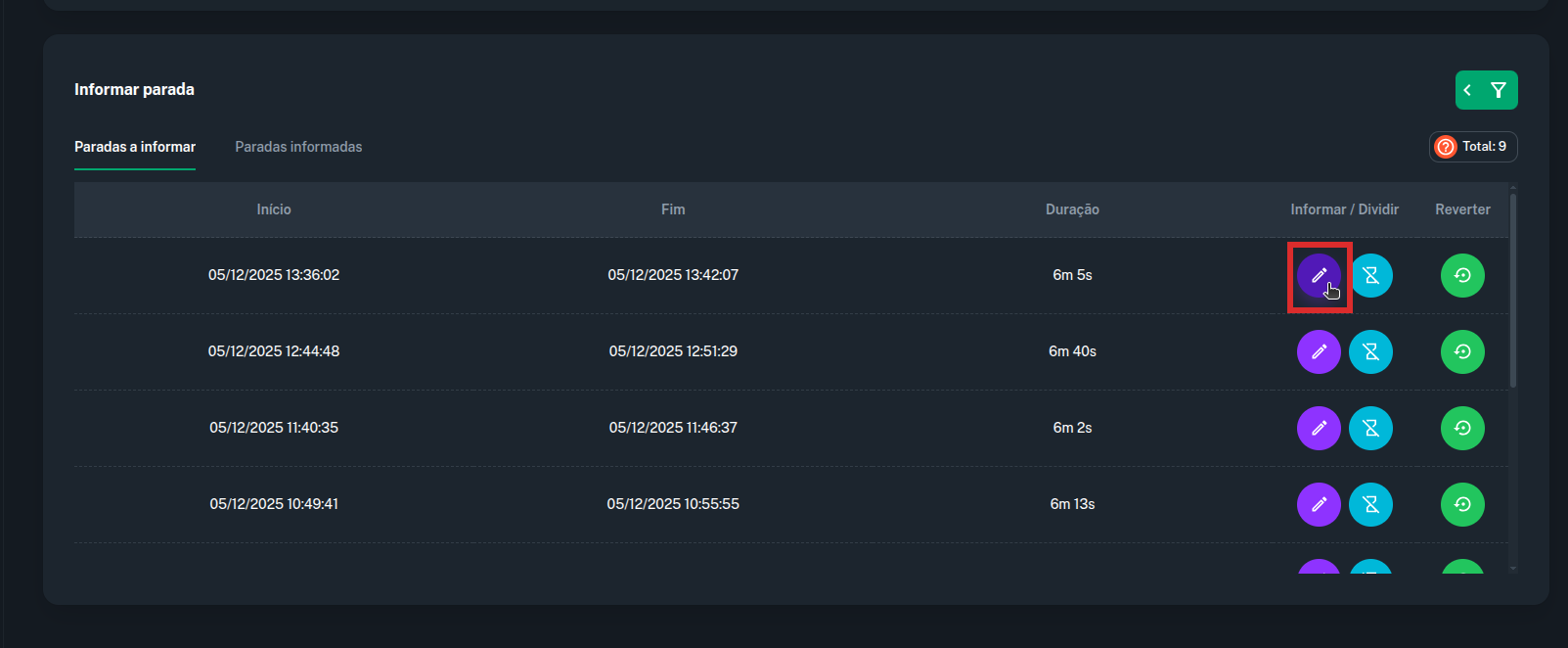Switch to Paradas informadas tab

(x=298, y=147)
